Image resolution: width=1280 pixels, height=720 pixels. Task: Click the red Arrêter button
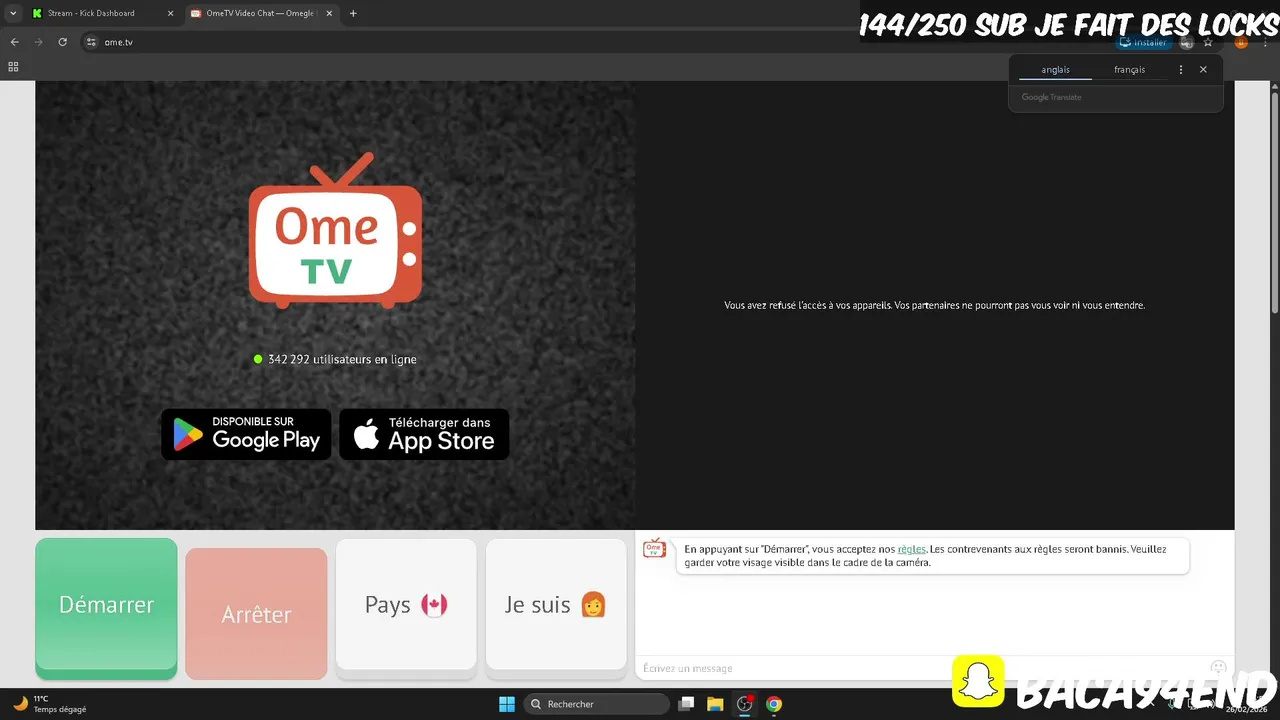pyautogui.click(x=256, y=614)
